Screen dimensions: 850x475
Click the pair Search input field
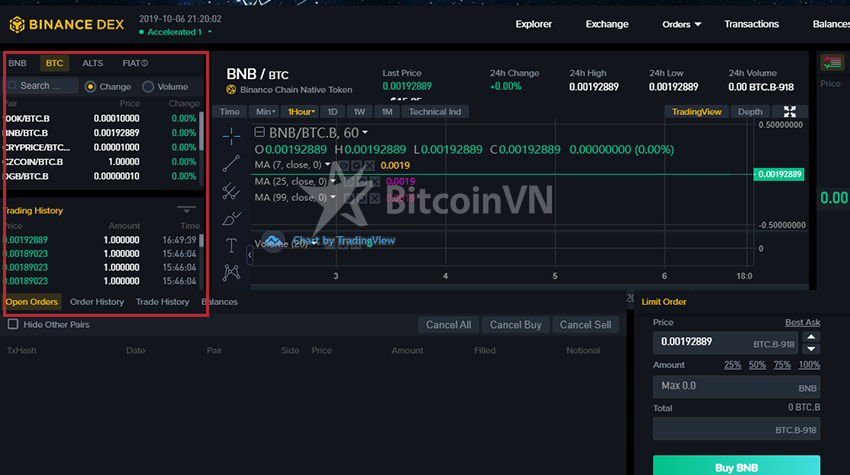(42, 86)
